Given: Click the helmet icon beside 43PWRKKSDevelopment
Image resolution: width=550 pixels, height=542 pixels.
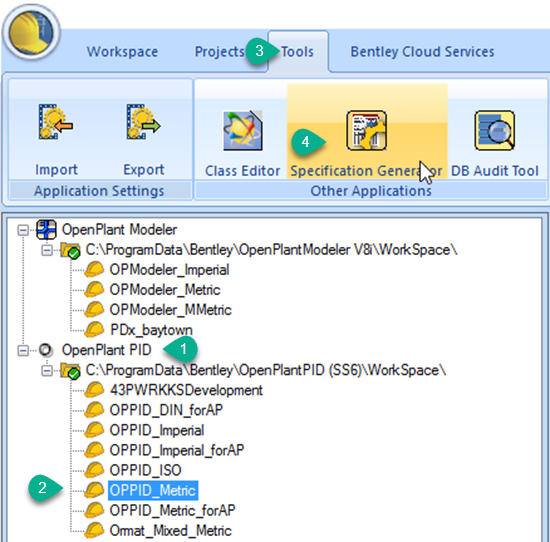Looking at the screenshot, I should click(94, 390).
